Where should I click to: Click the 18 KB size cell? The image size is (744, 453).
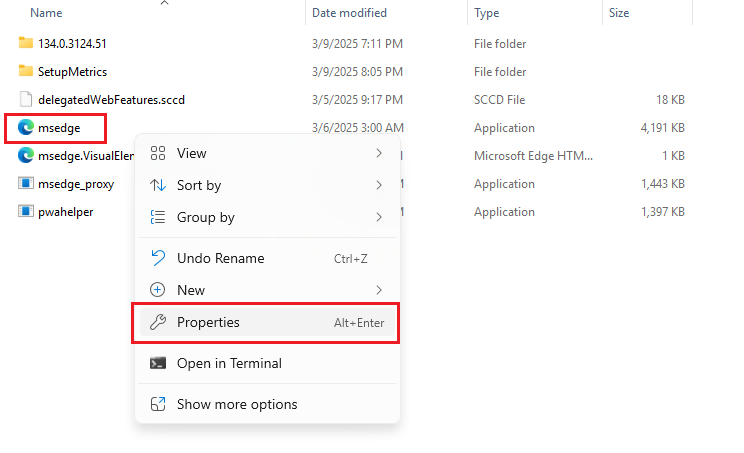pyautogui.click(x=670, y=100)
